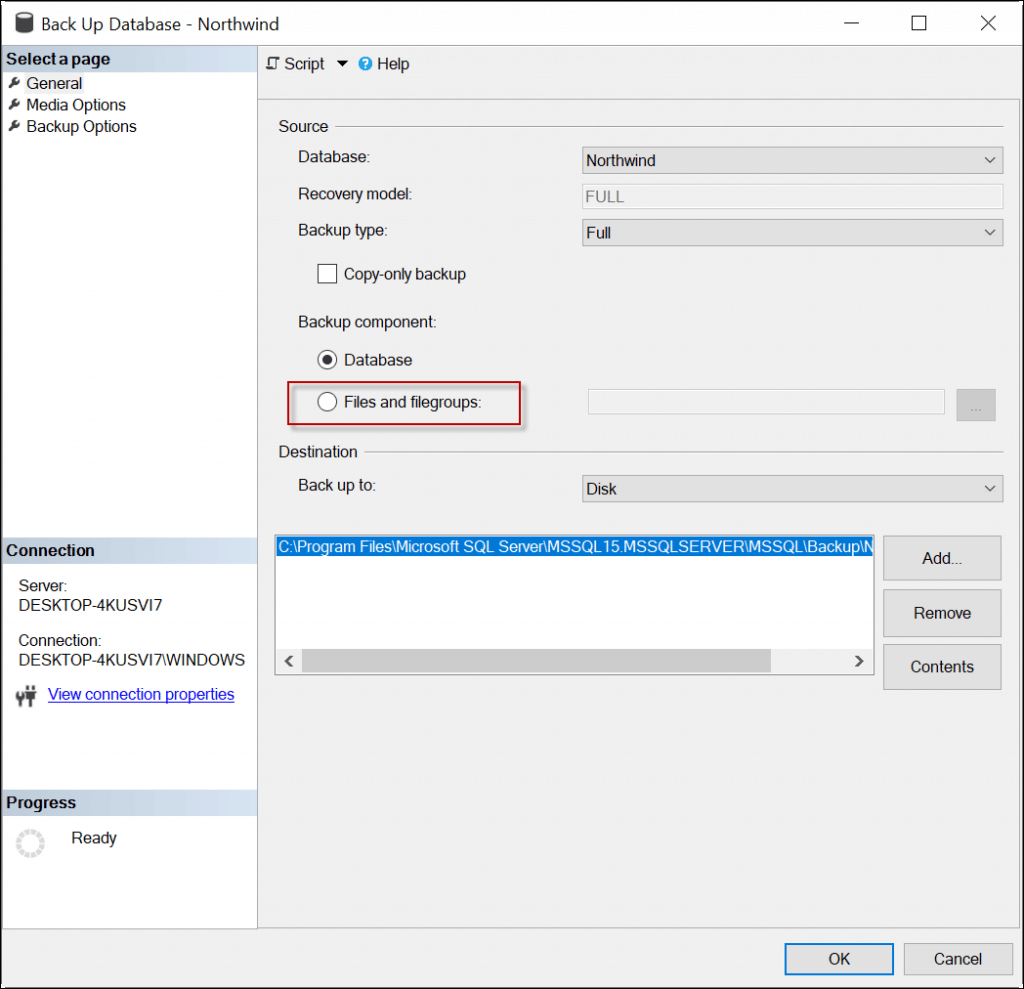The height and width of the screenshot is (989, 1024).
Task: Click the right arrow of the horizontal scrollbar
Action: pos(858,661)
